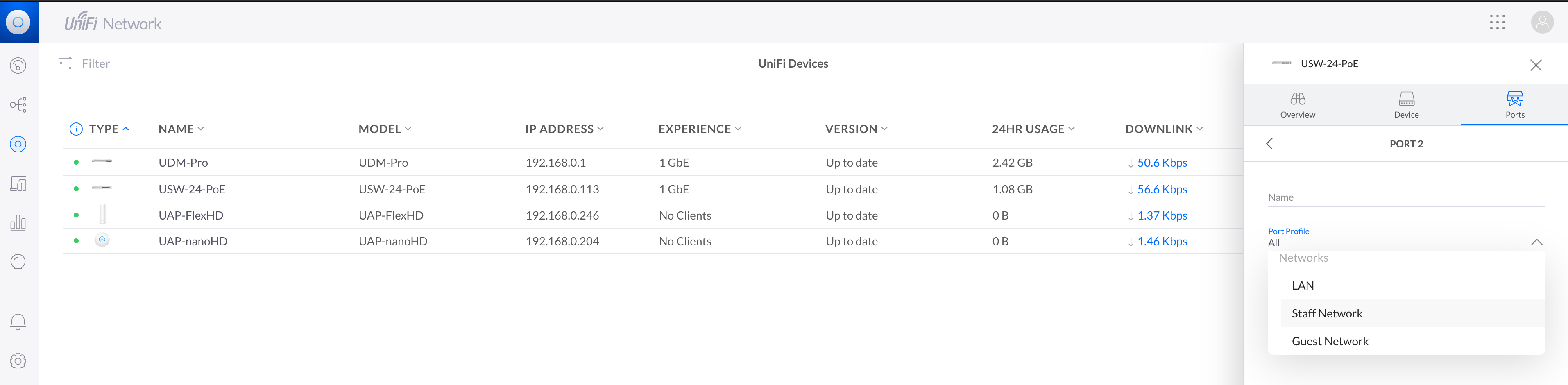Collapse the Port Profile dropdown
The height and width of the screenshot is (385, 1568).
click(1537, 242)
